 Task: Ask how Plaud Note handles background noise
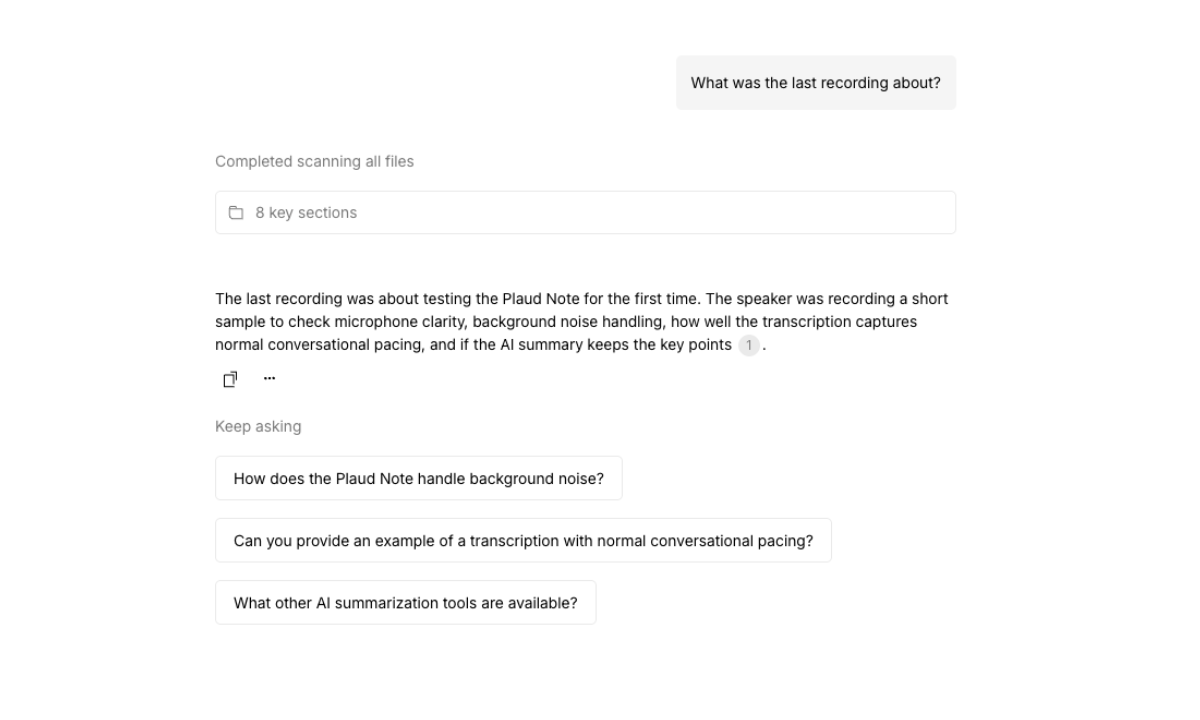click(418, 479)
